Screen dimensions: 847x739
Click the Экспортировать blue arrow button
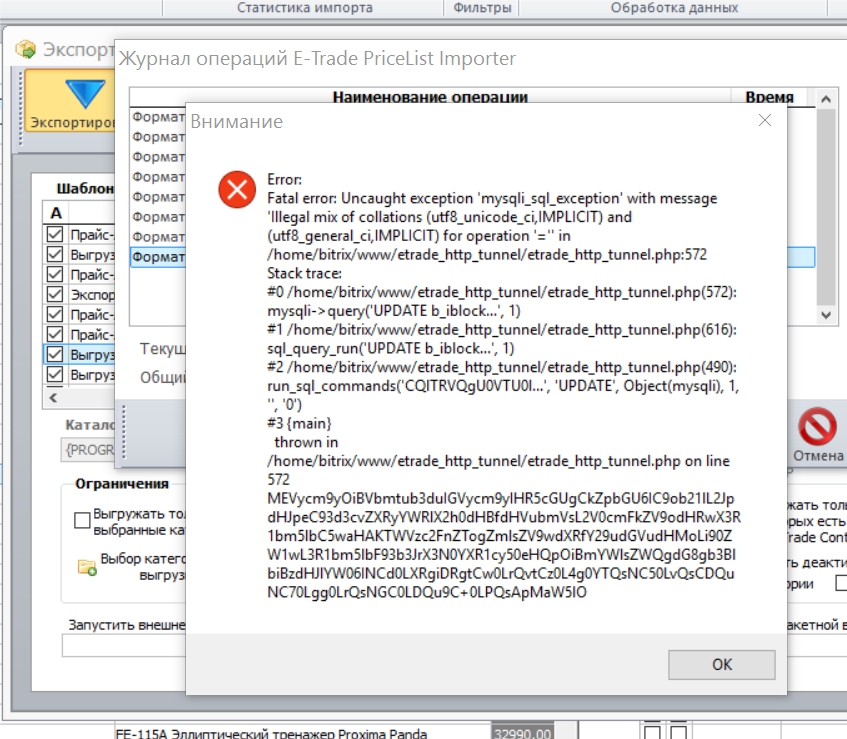point(70,100)
